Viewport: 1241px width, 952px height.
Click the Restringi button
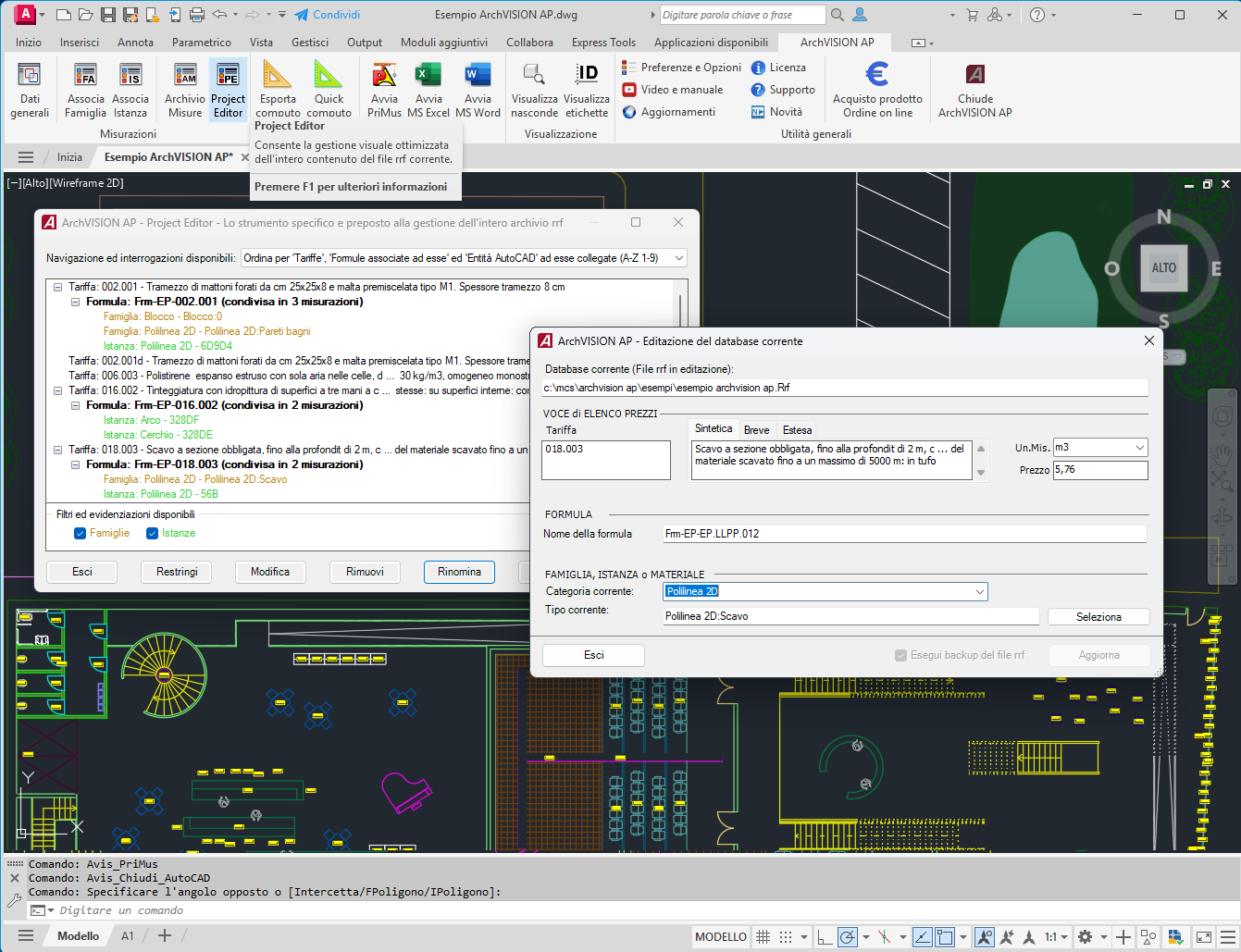177,572
